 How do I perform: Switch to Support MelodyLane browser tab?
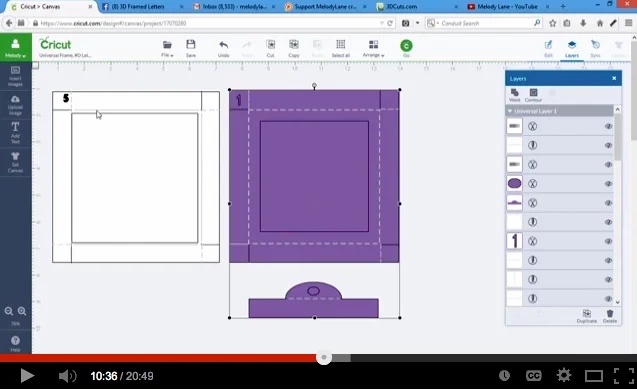click(326, 6)
